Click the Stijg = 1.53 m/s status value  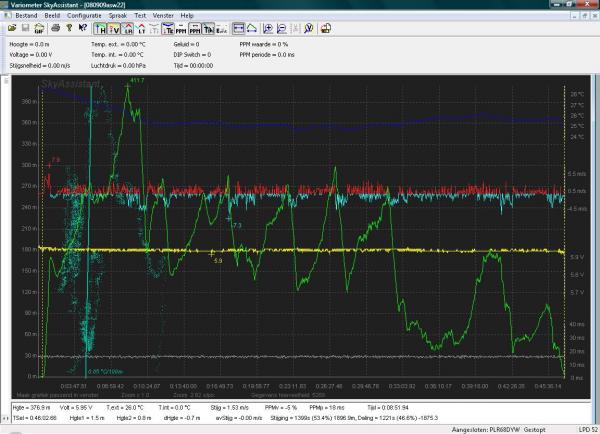point(230,408)
